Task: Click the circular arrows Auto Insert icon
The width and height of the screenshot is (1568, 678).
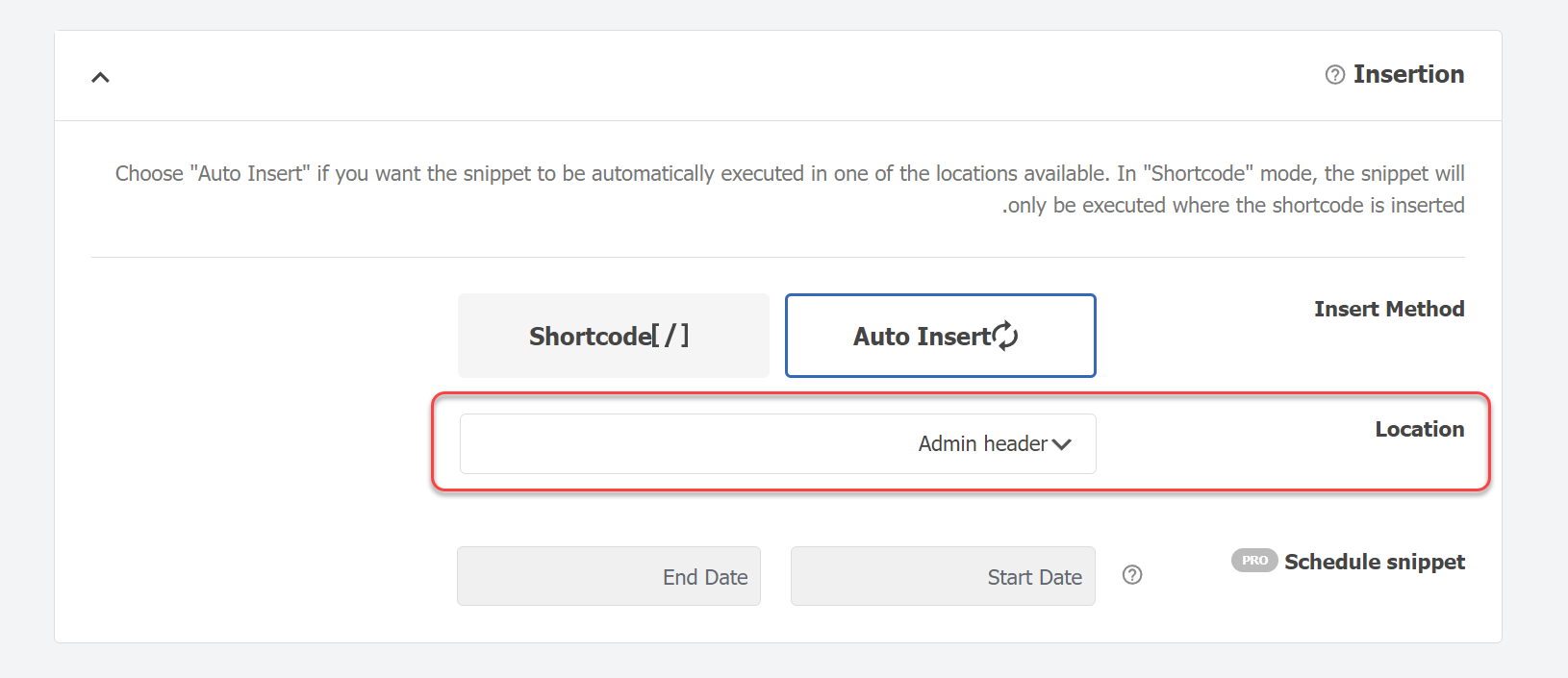Action: [x=1005, y=336]
